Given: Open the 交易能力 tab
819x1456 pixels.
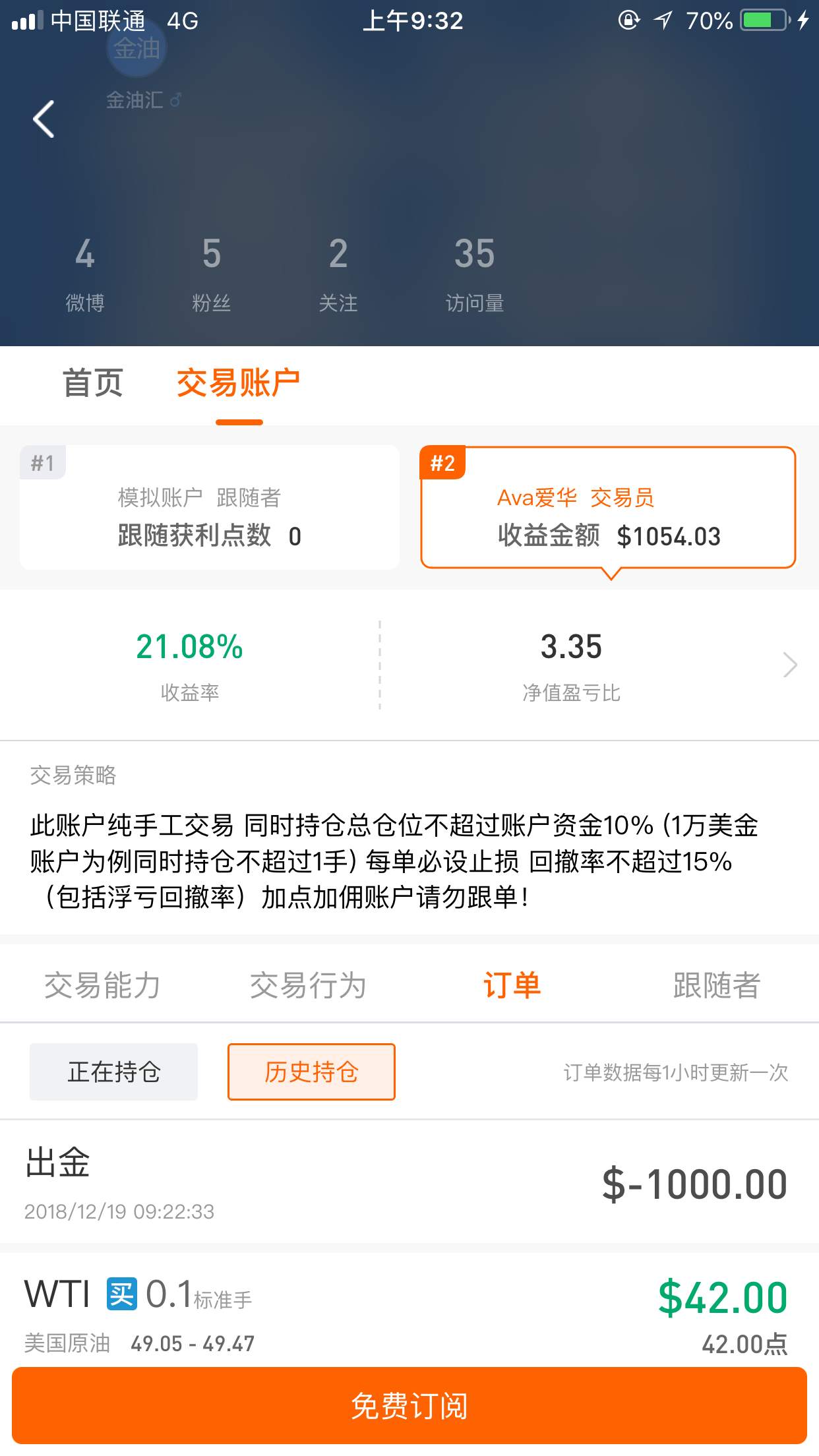Looking at the screenshot, I should click(102, 985).
